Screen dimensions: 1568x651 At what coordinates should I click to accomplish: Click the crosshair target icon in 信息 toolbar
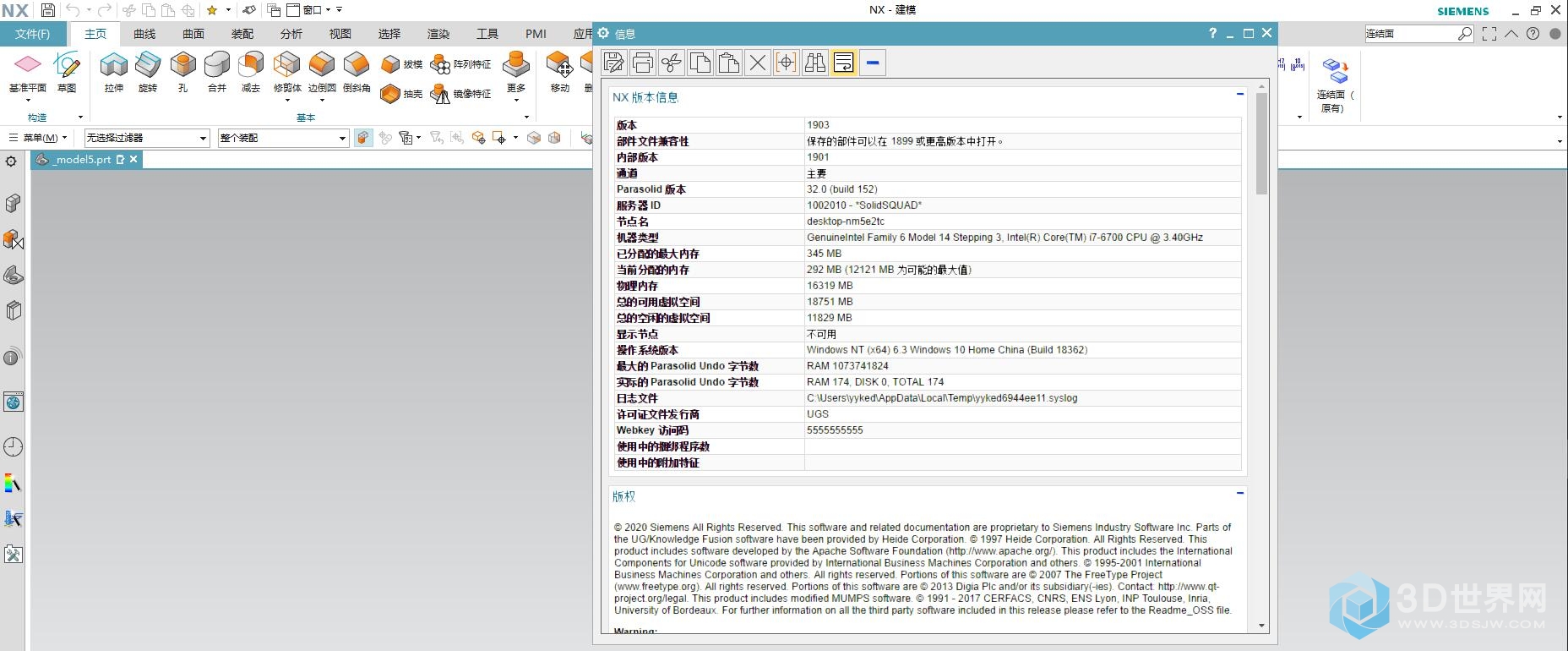(x=787, y=63)
